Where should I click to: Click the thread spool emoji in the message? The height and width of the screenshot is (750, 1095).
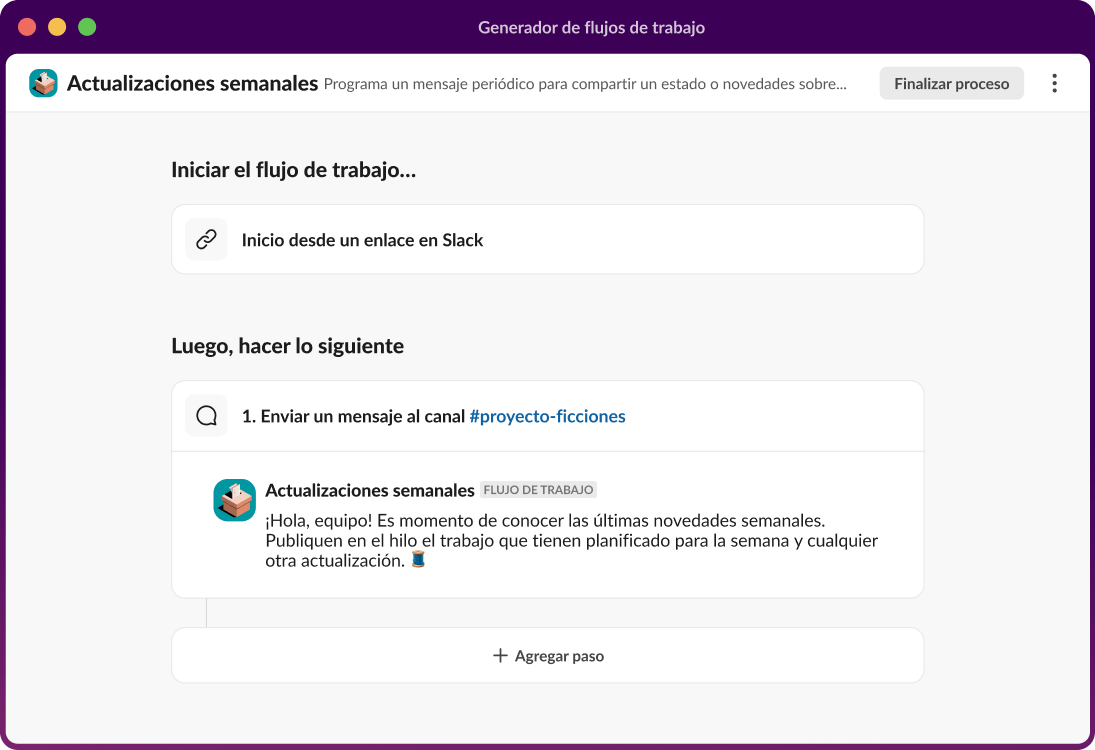click(418, 558)
